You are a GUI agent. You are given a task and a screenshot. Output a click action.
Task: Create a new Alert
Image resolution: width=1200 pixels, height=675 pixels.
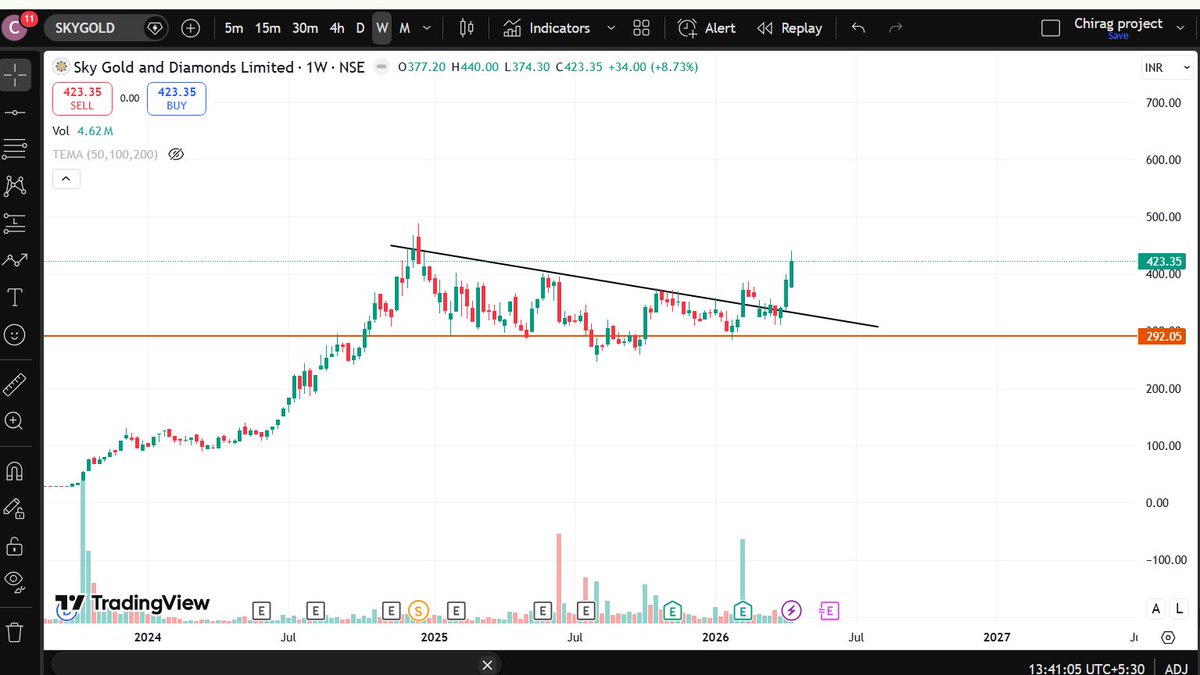706,28
